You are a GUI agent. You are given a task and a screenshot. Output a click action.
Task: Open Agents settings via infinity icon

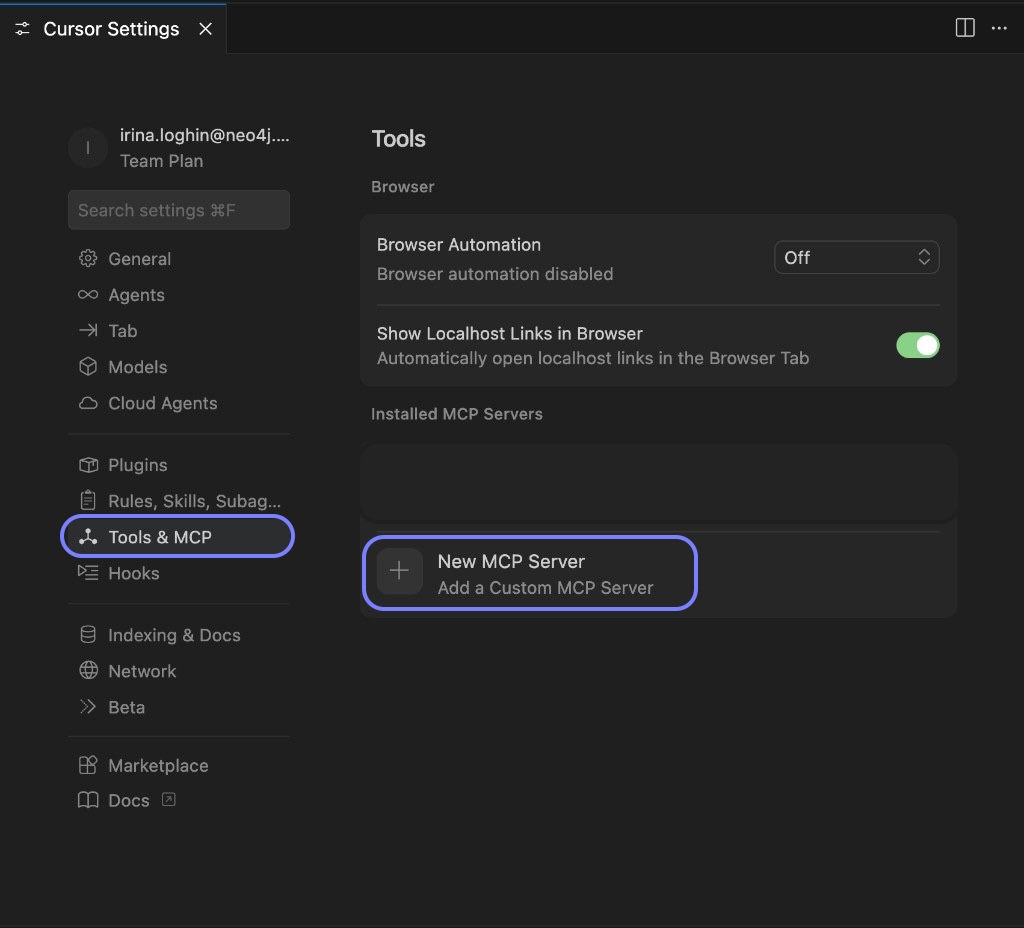coord(88,294)
